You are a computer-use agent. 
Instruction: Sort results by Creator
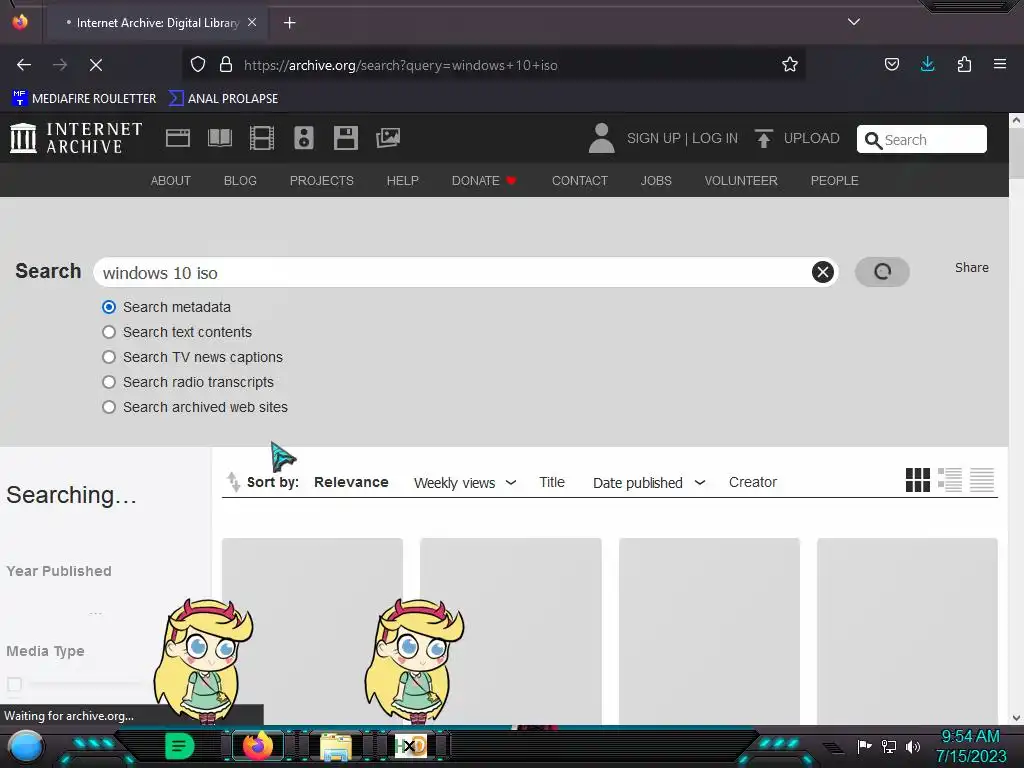click(x=752, y=482)
